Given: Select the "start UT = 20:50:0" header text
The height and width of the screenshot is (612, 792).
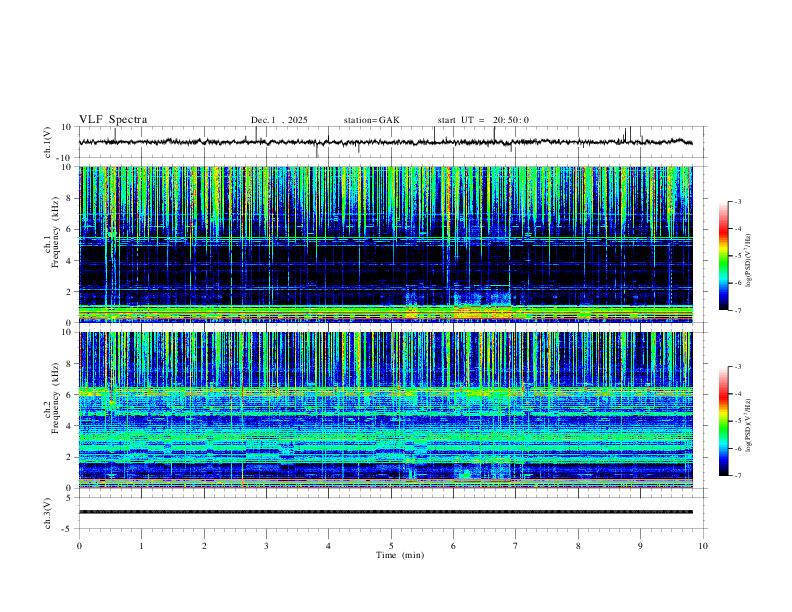Looking at the screenshot, I should tap(483, 120).
